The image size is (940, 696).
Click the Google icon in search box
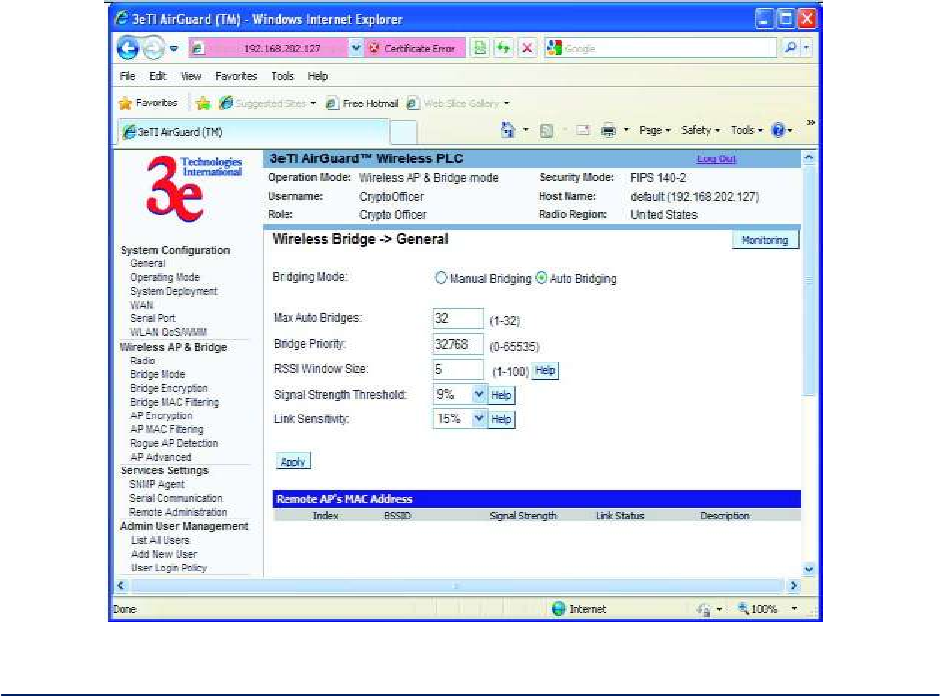(554, 48)
